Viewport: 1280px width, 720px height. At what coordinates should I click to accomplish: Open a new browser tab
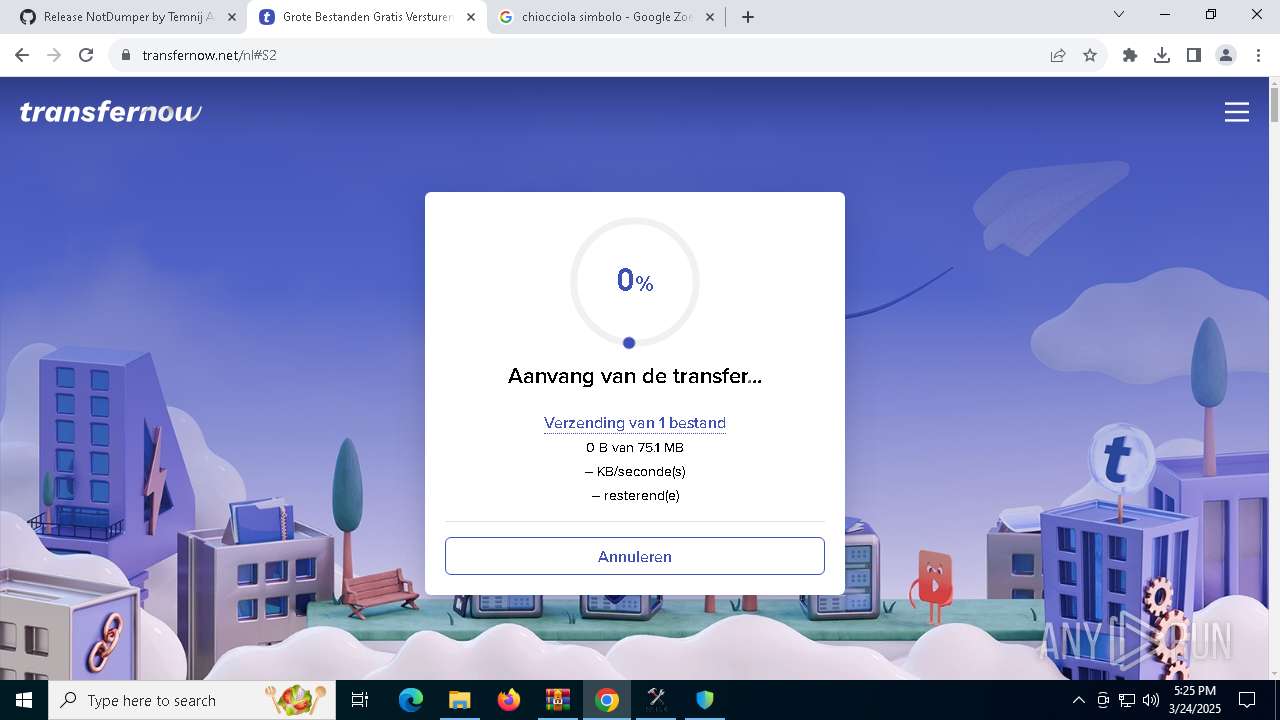click(x=748, y=17)
